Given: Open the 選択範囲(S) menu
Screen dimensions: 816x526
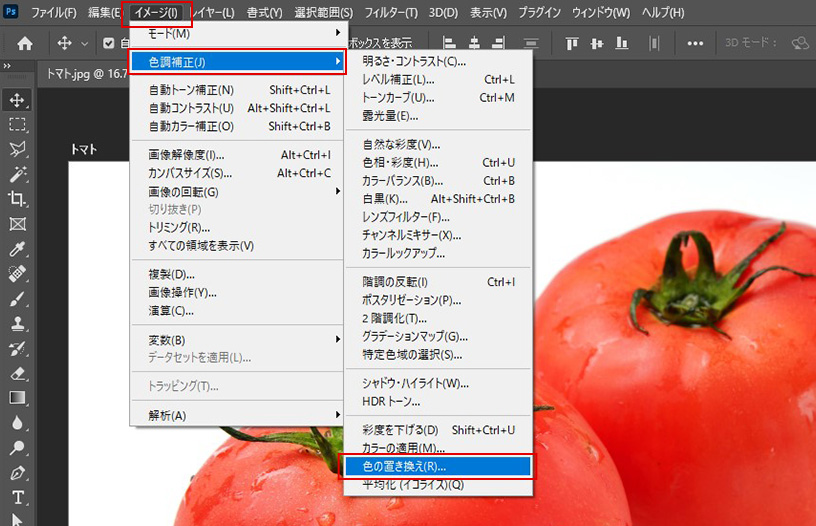Looking at the screenshot, I should [x=323, y=12].
